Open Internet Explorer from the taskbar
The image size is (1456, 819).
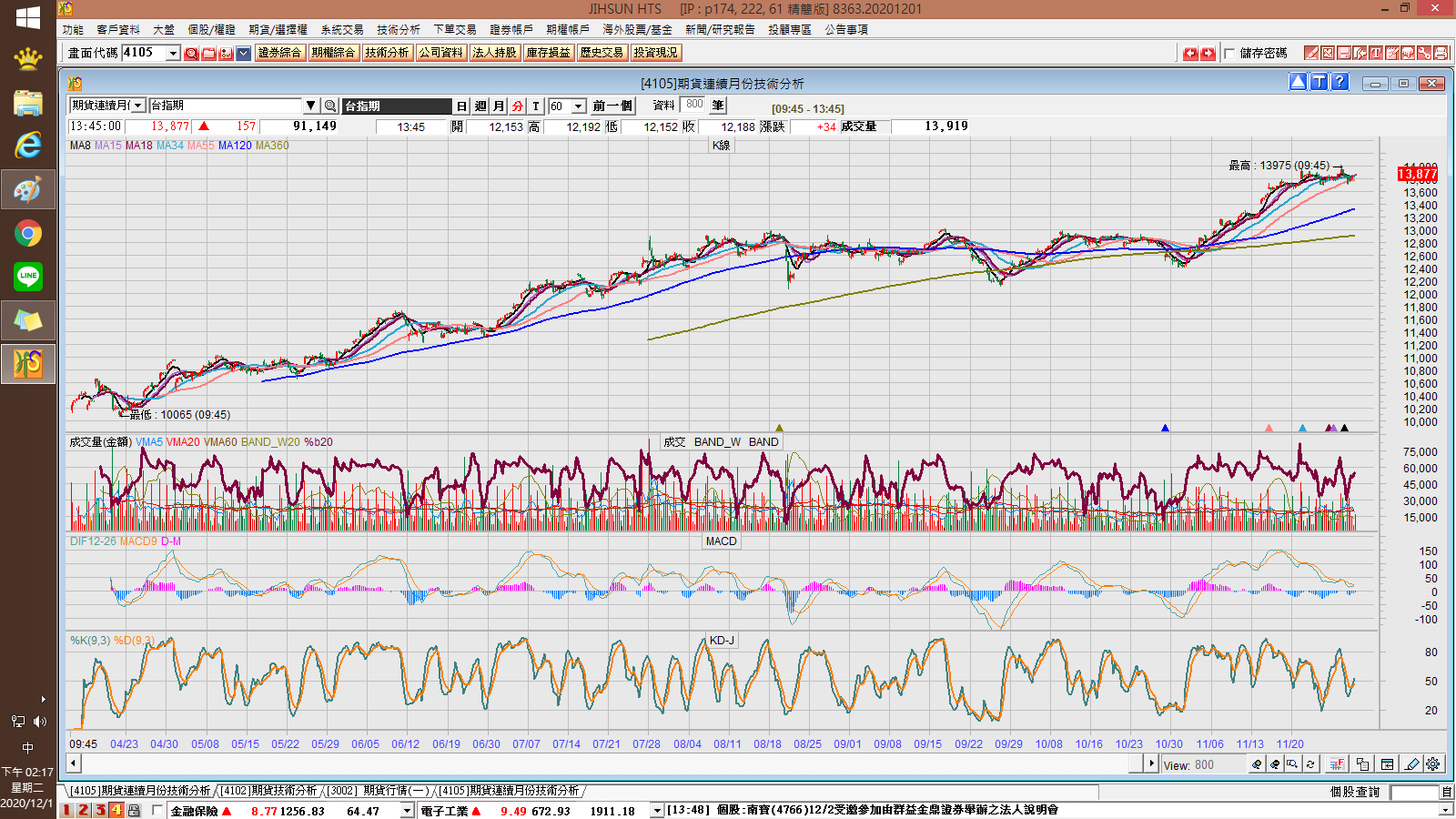click(x=28, y=145)
